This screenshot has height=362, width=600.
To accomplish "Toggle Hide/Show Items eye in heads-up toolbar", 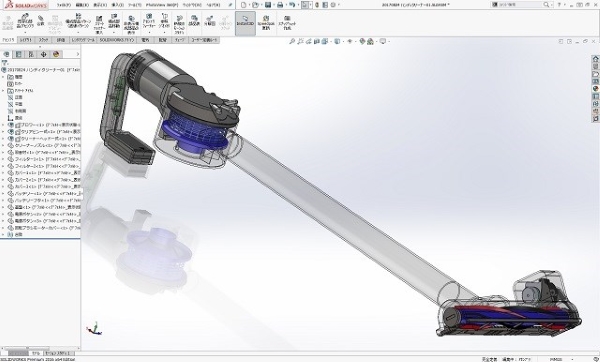I will point(349,41).
